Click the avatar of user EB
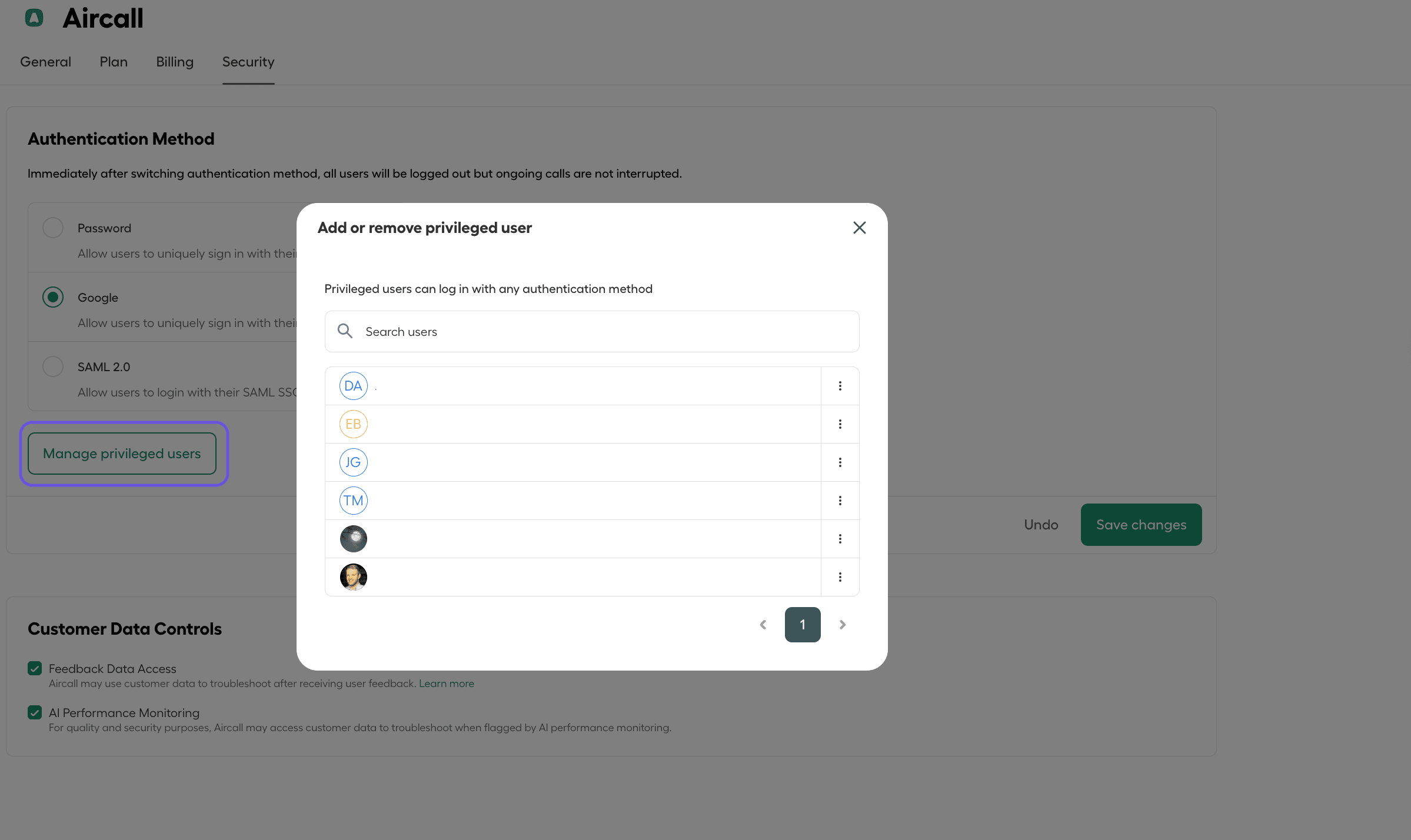Image resolution: width=1411 pixels, height=840 pixels. tap(353, 424)
